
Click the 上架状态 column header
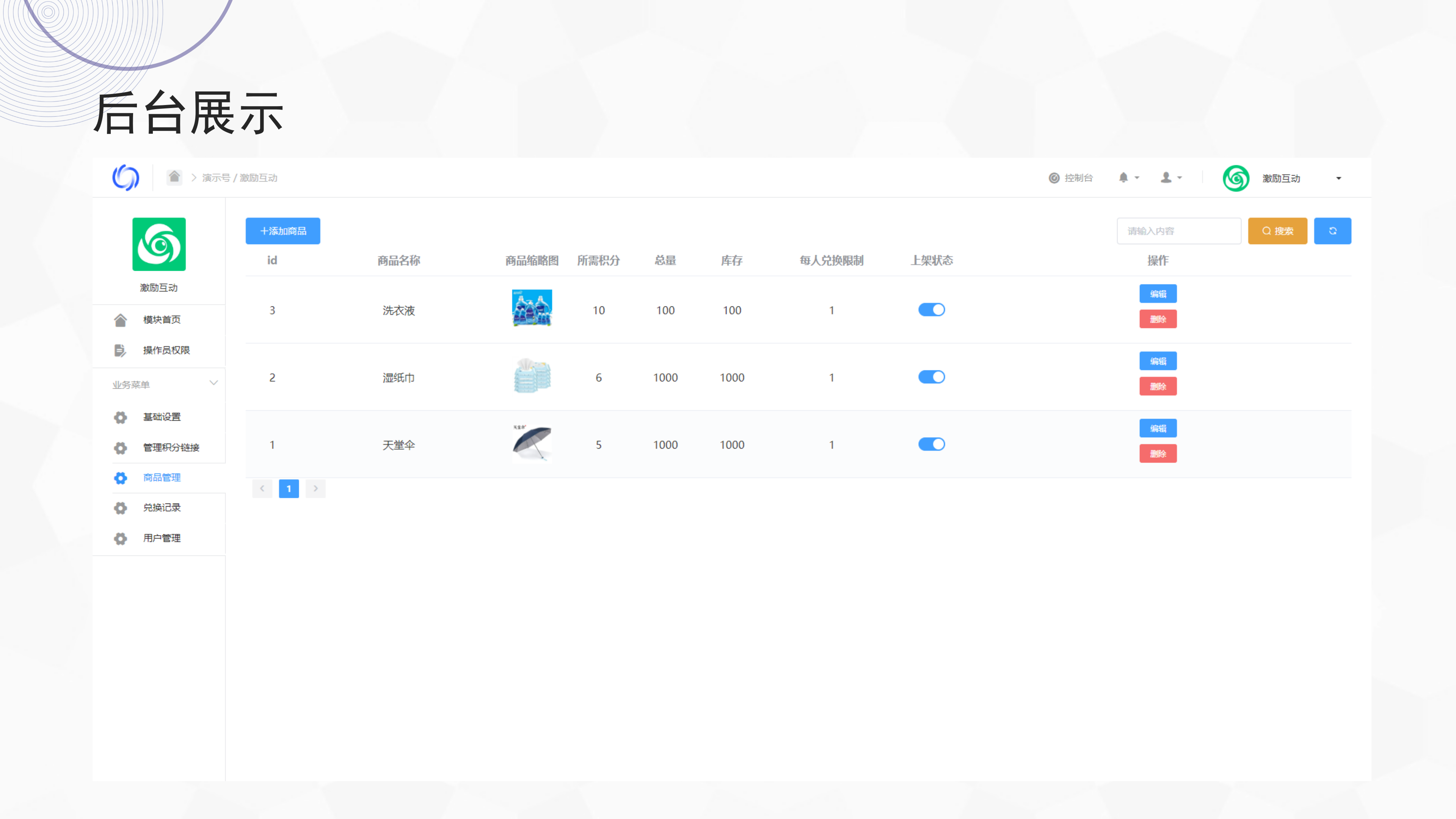(932, 260)
